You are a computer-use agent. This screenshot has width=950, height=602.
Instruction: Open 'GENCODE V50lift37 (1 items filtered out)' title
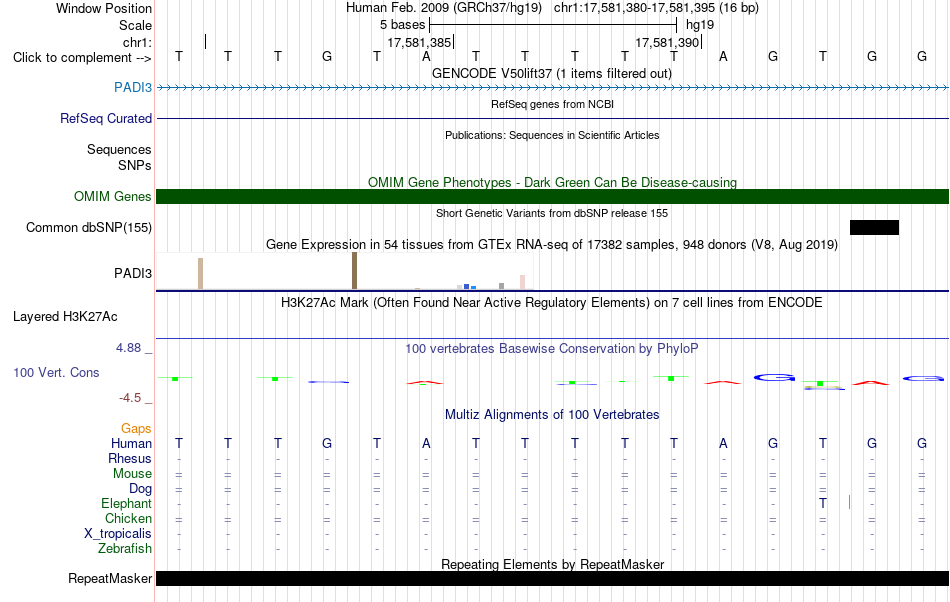click(x=551, y=73)
